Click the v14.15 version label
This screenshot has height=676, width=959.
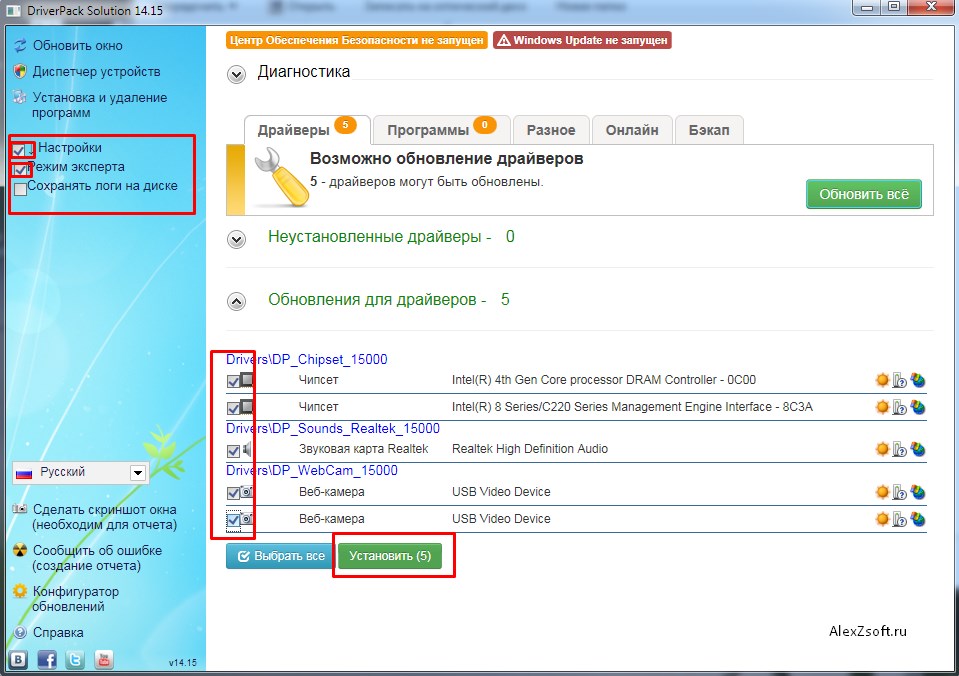click(x=182, y=663)
